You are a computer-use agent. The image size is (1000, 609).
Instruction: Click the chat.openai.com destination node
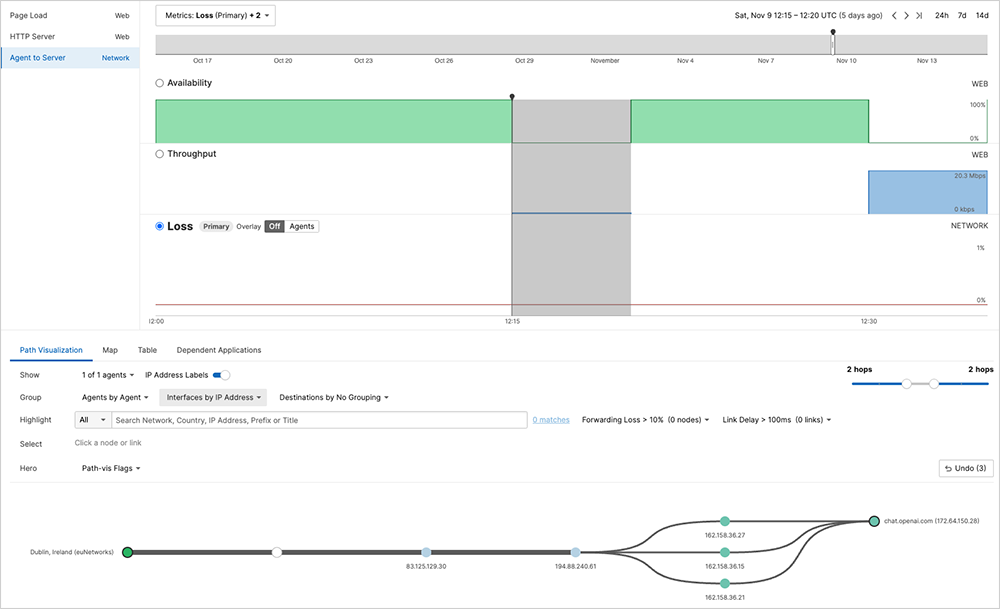[874, 521]
